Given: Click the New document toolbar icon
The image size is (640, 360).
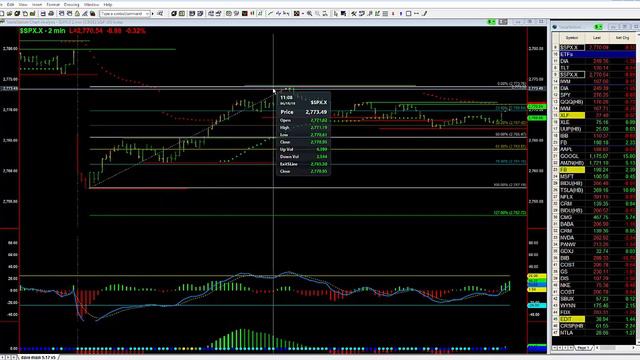Looking at the screenshot, I should [x=2, y=13].
